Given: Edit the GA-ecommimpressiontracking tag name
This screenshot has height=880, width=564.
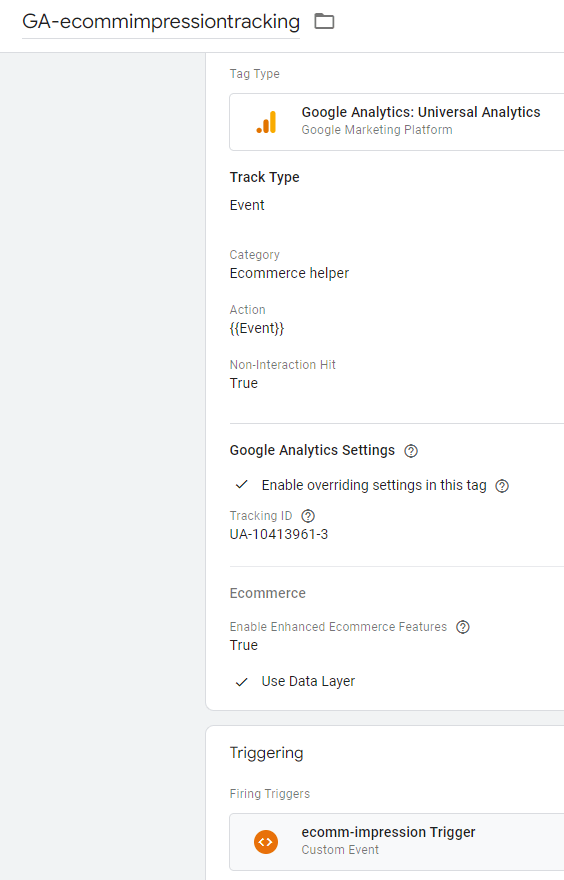Looking at the screenshot, I should coord(161,22).
